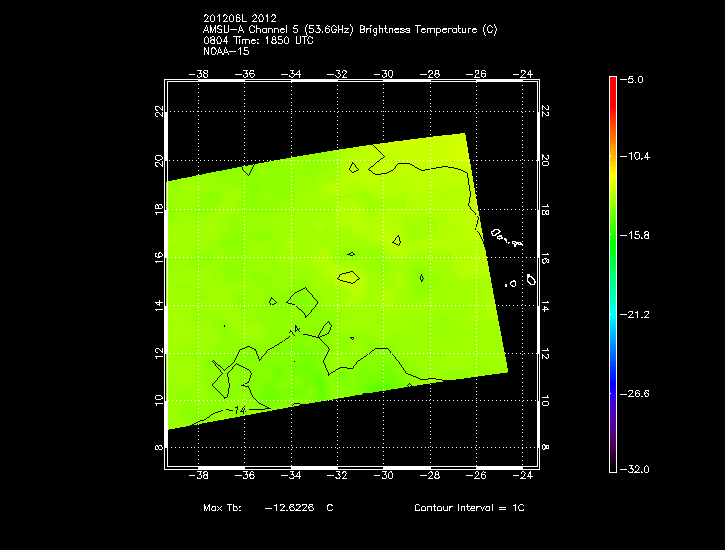725x550 pixels.
Task: Click the -14 contour line label
Action: (237, 410)
